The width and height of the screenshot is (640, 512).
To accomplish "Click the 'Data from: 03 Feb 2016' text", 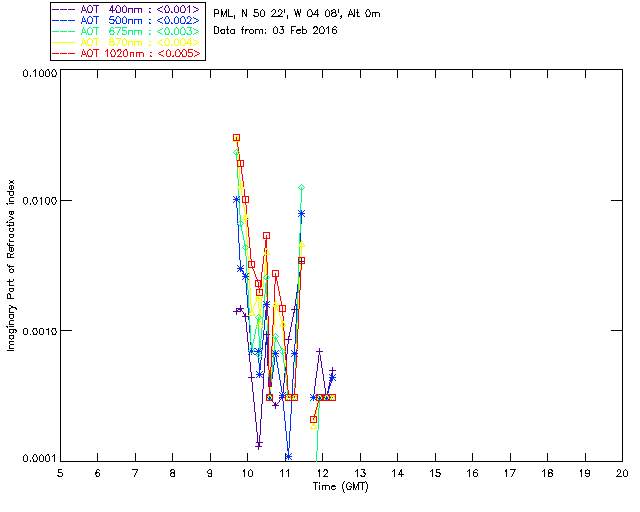I will pos(275,31).
